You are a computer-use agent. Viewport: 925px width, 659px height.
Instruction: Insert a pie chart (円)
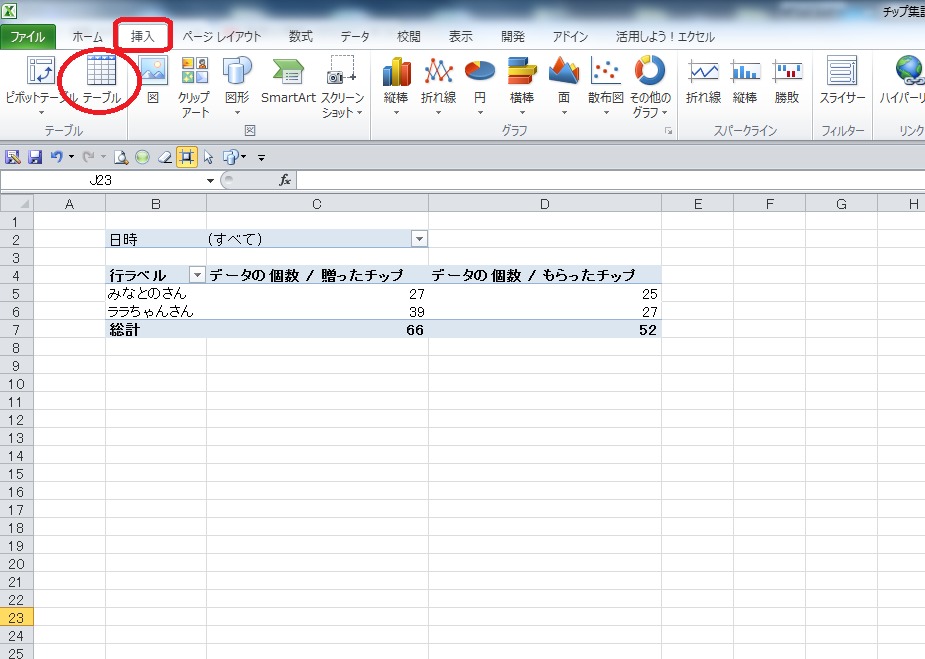480,80
